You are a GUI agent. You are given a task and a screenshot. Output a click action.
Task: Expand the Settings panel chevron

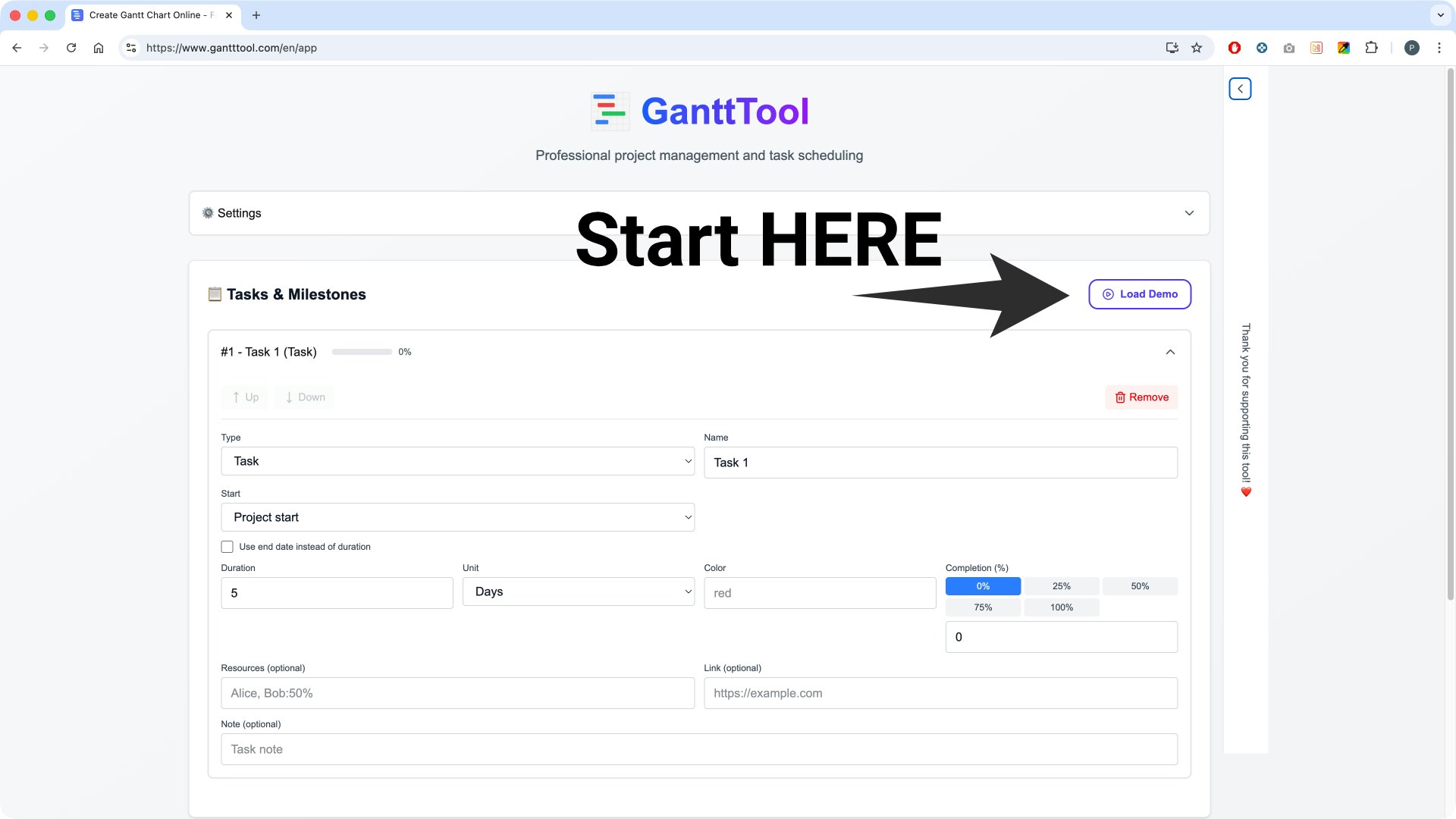tap(1189, 213)
